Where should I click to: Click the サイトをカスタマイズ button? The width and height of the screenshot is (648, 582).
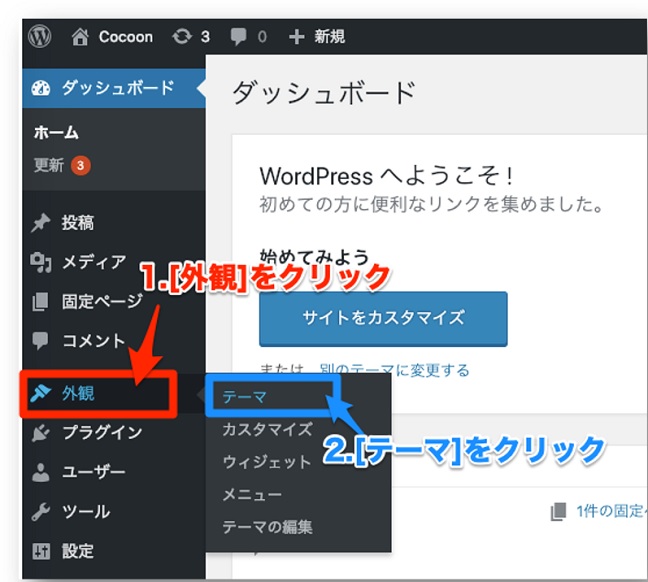click(x=383, y=319)
